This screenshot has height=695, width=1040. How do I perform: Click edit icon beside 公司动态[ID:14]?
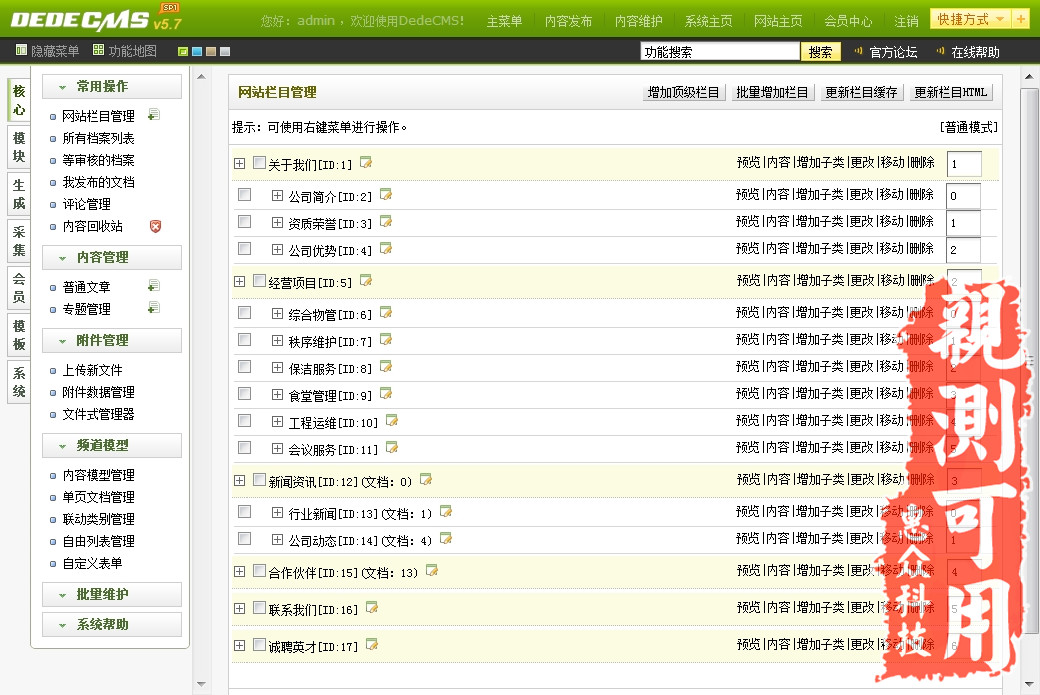click(x=446, y=538)
